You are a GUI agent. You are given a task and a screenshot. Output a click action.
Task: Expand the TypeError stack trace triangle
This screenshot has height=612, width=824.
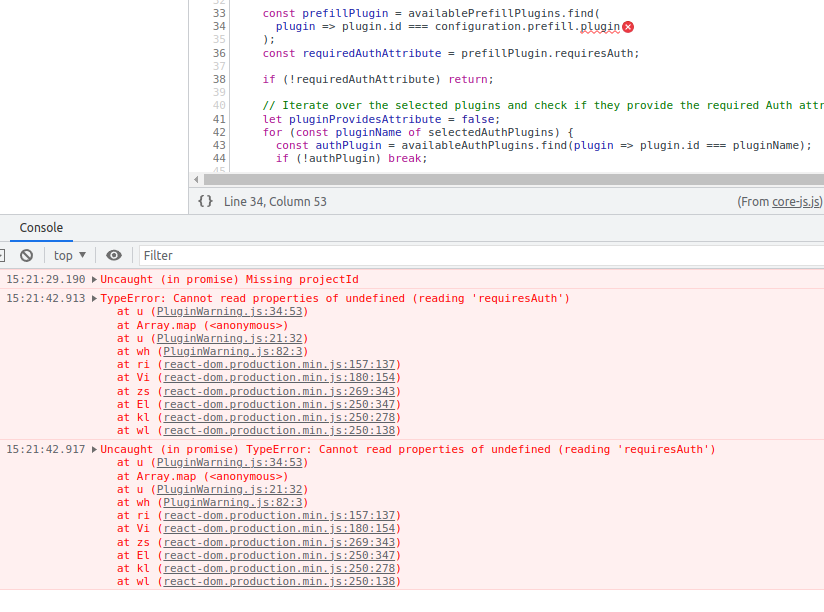pyautogui.click(x=96, y=297)
